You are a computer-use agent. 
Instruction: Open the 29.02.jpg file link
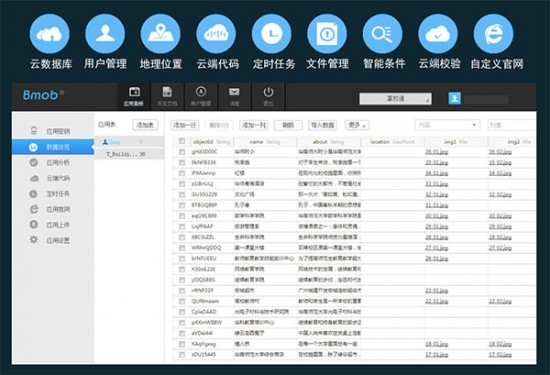click(500, 227)
